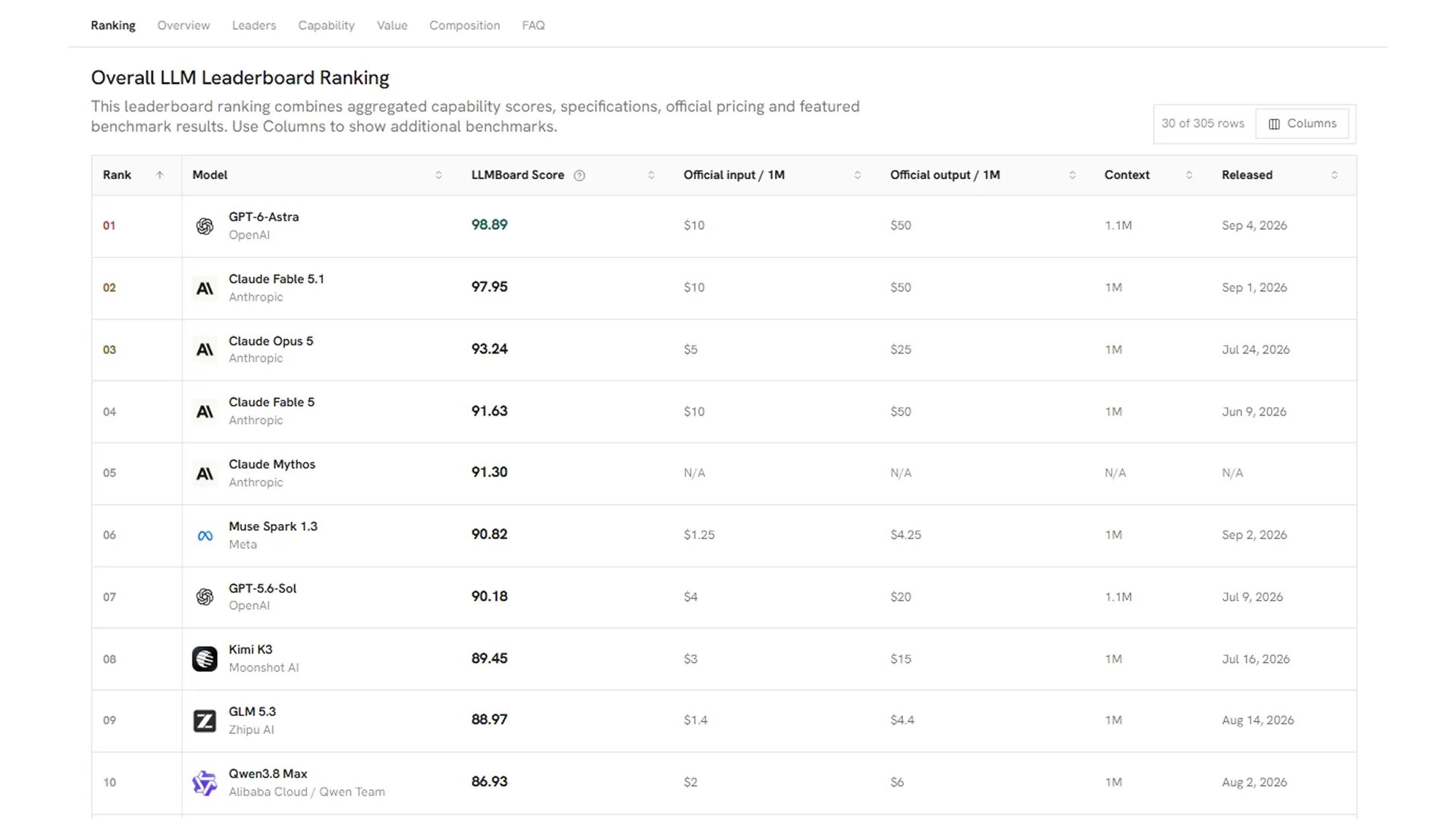Screen dimensions: 1456x819
Task: Click the Anthropic logo beside Claude Mythos
Action: click(205, 474)
